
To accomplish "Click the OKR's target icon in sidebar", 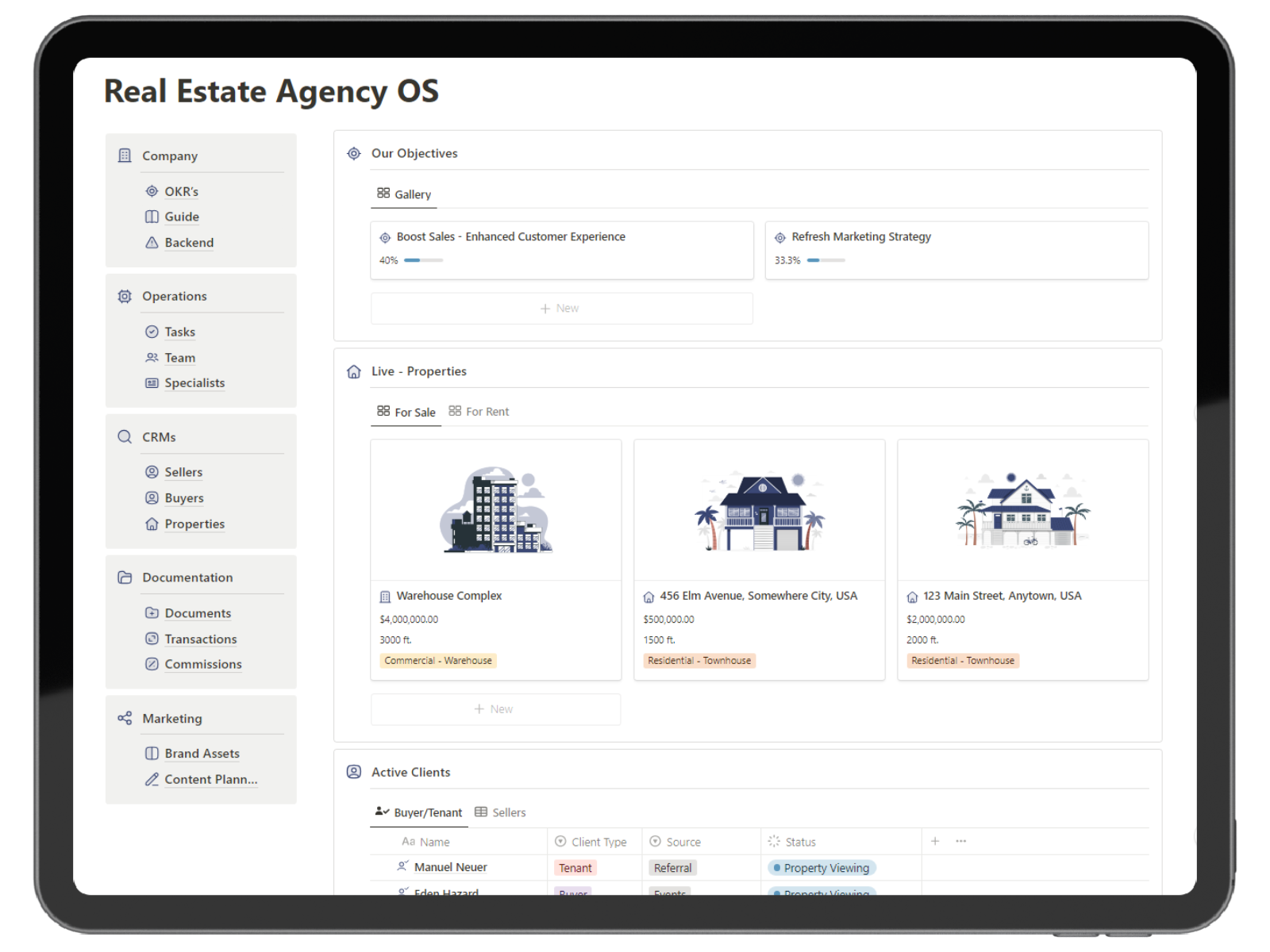I will [x=152, y=191].
